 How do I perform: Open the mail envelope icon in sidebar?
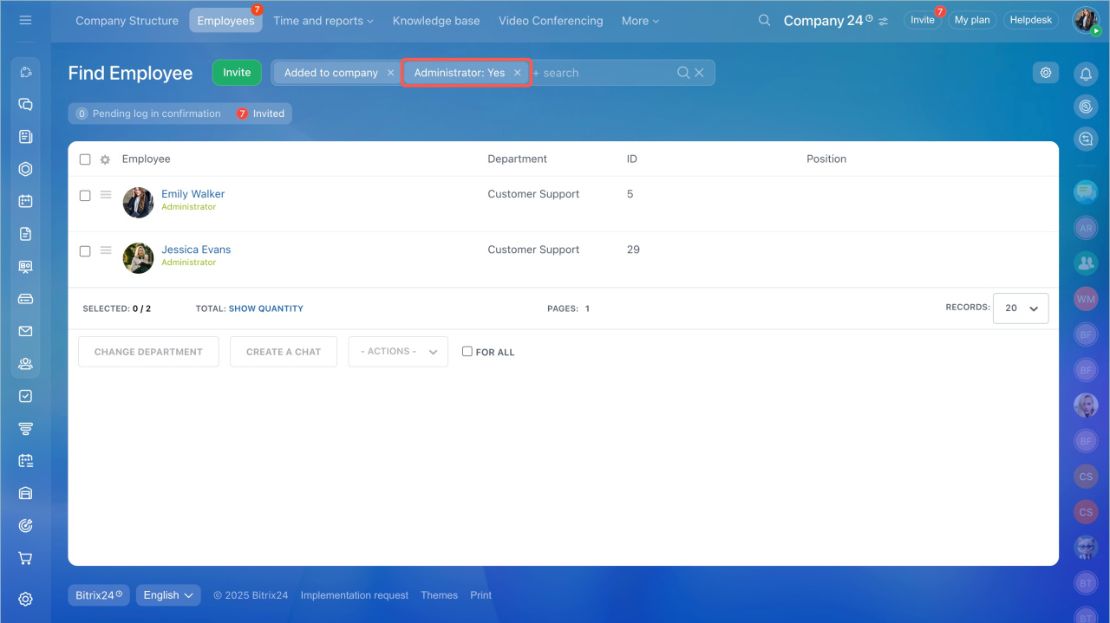point(25,331)
